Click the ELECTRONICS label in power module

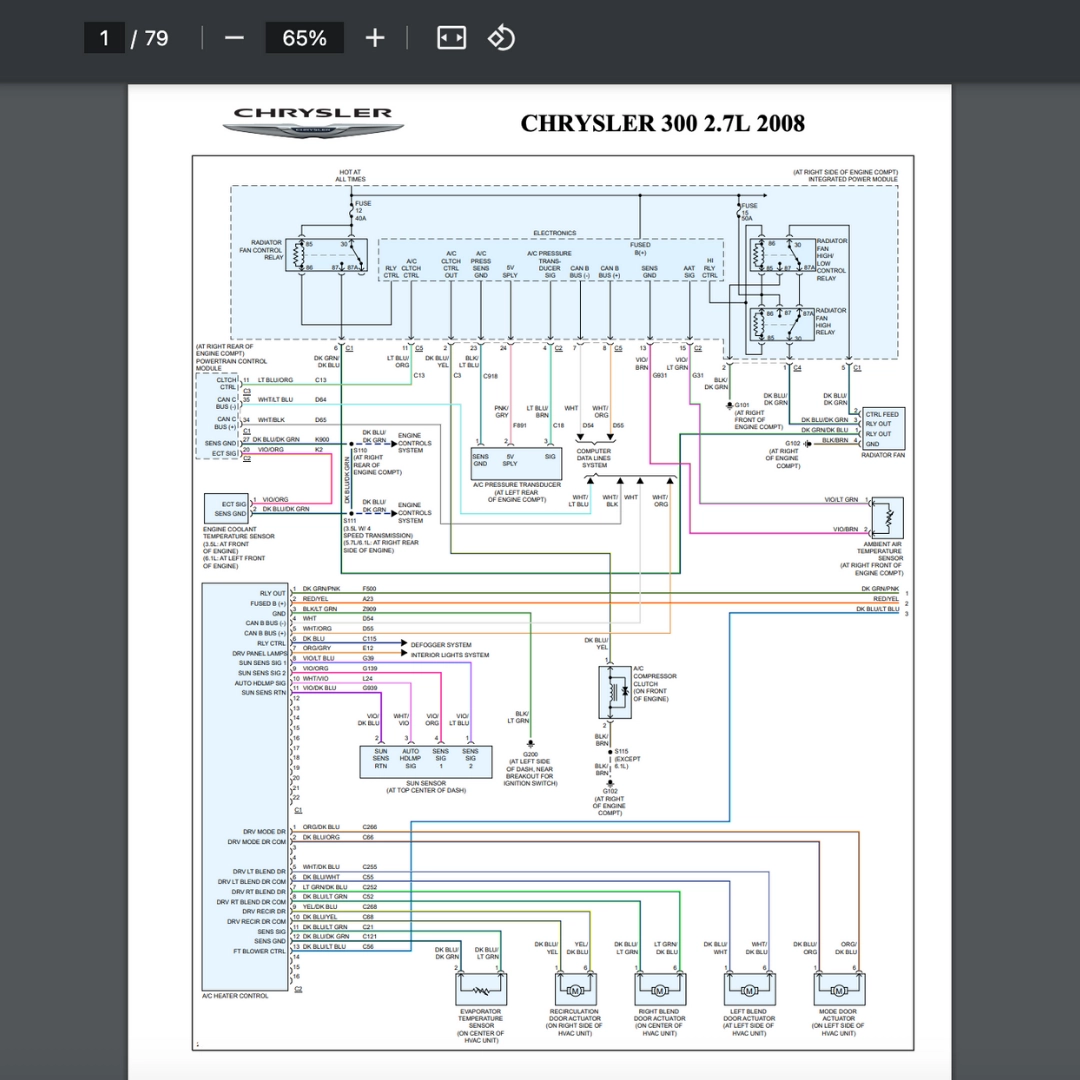554,233
